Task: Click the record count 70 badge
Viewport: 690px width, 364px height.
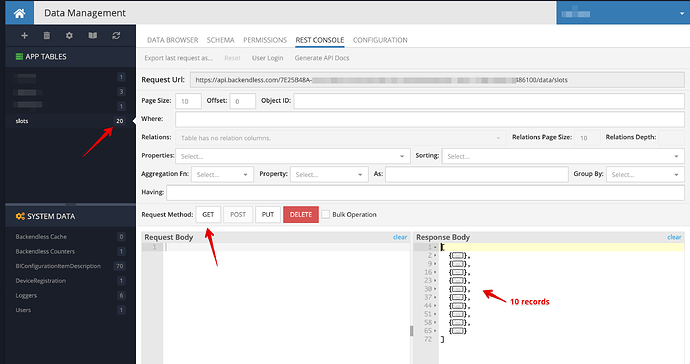Action: point(119,266)
